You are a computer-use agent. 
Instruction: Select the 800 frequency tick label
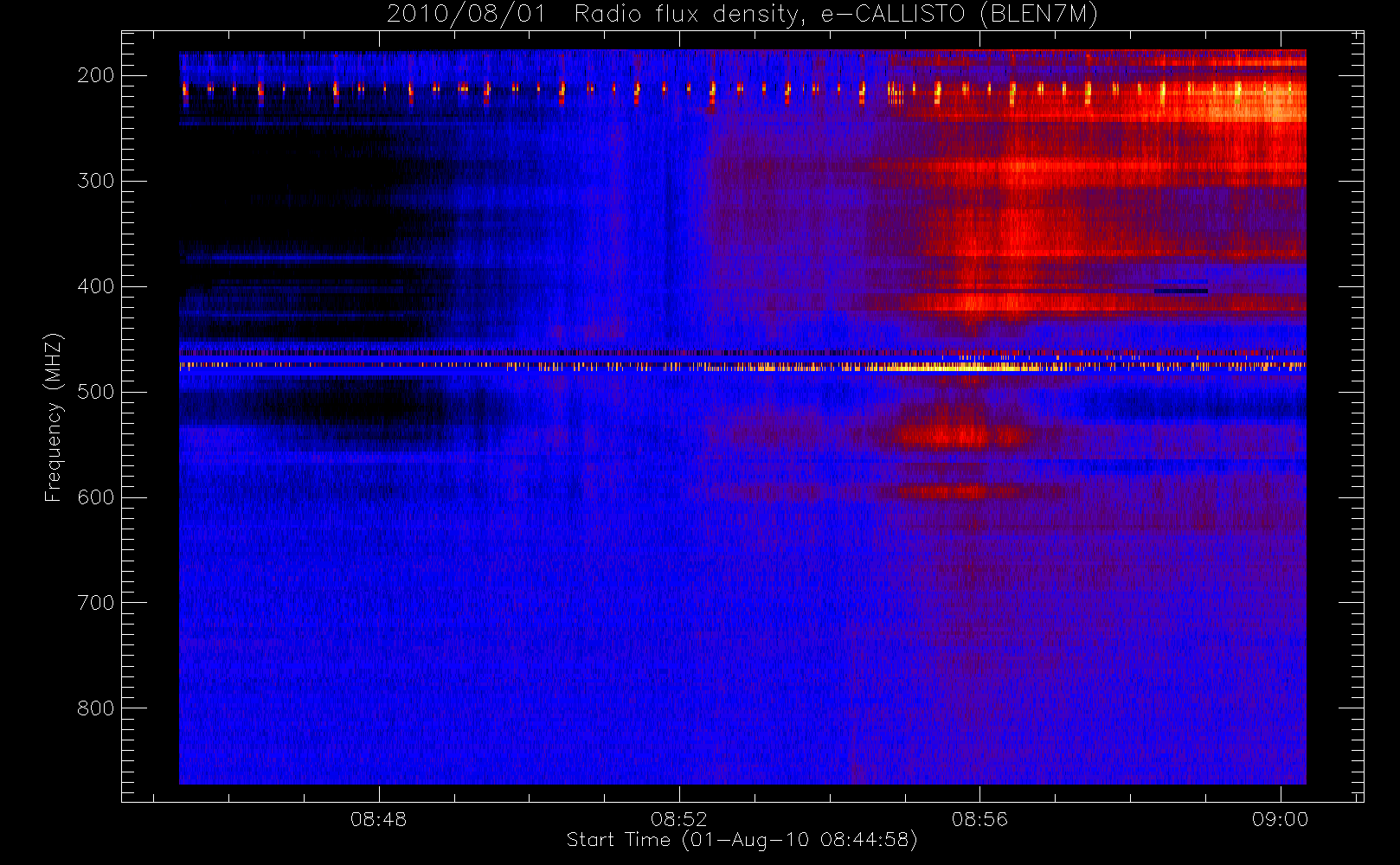(x=95, y=708)
